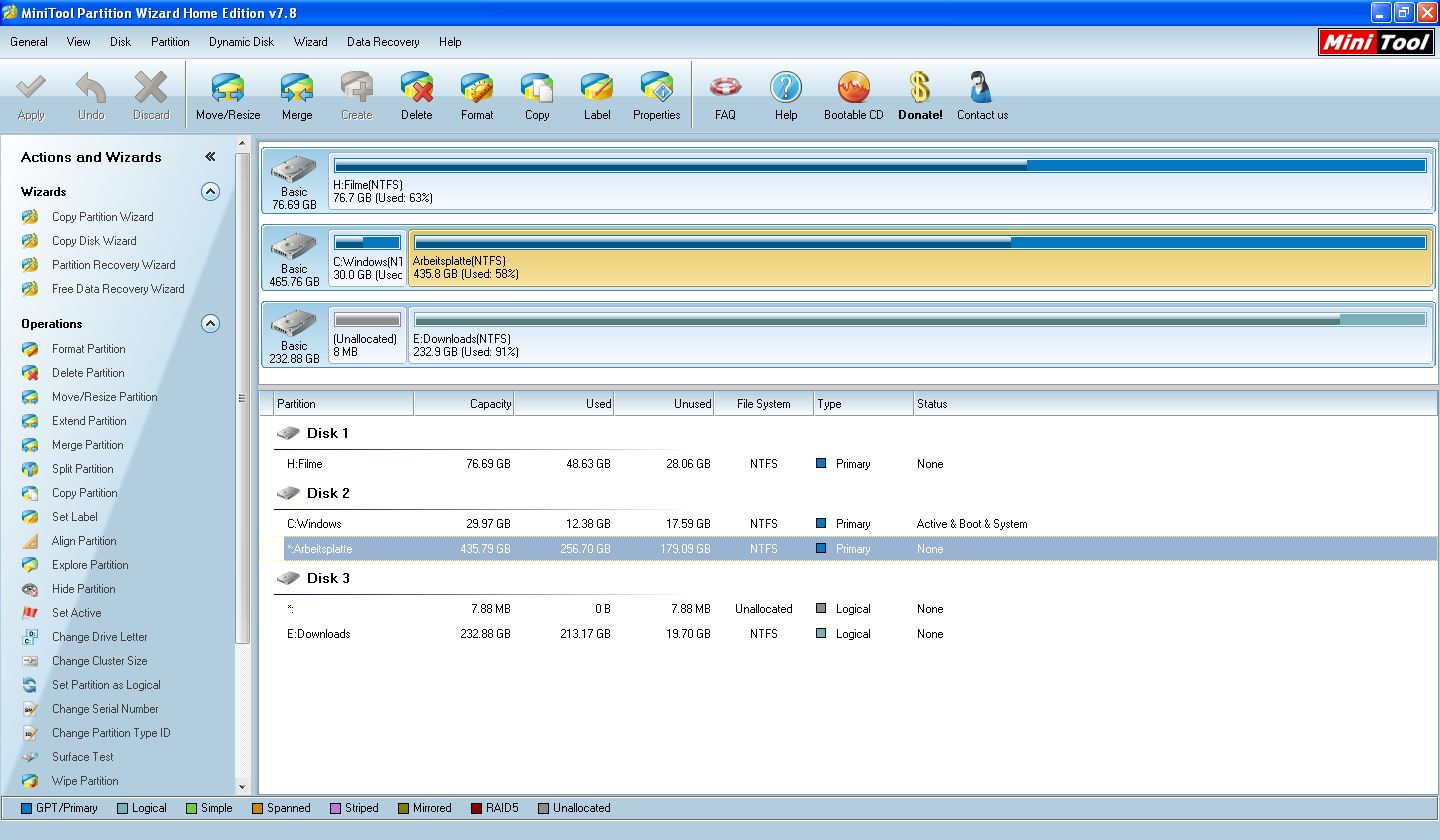Viewport: 1440px width, 840px height.
Task: Sort by Capacity column header
Action: tap(464, 404)
